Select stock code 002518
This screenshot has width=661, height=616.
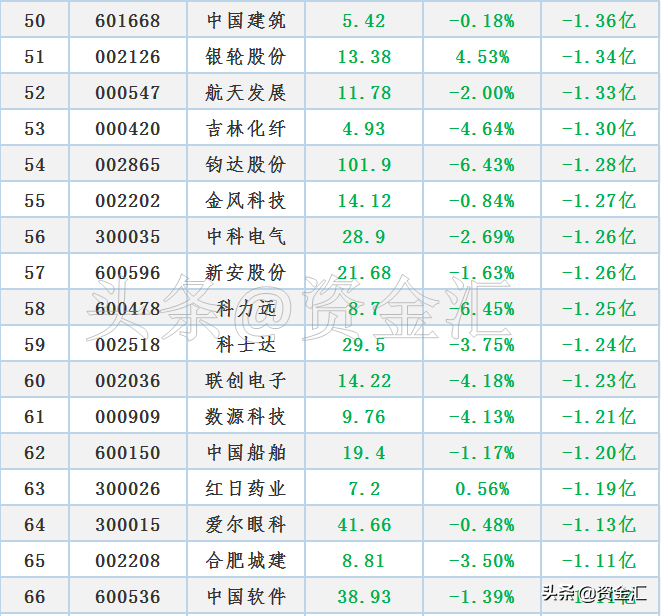coord(128,345)
